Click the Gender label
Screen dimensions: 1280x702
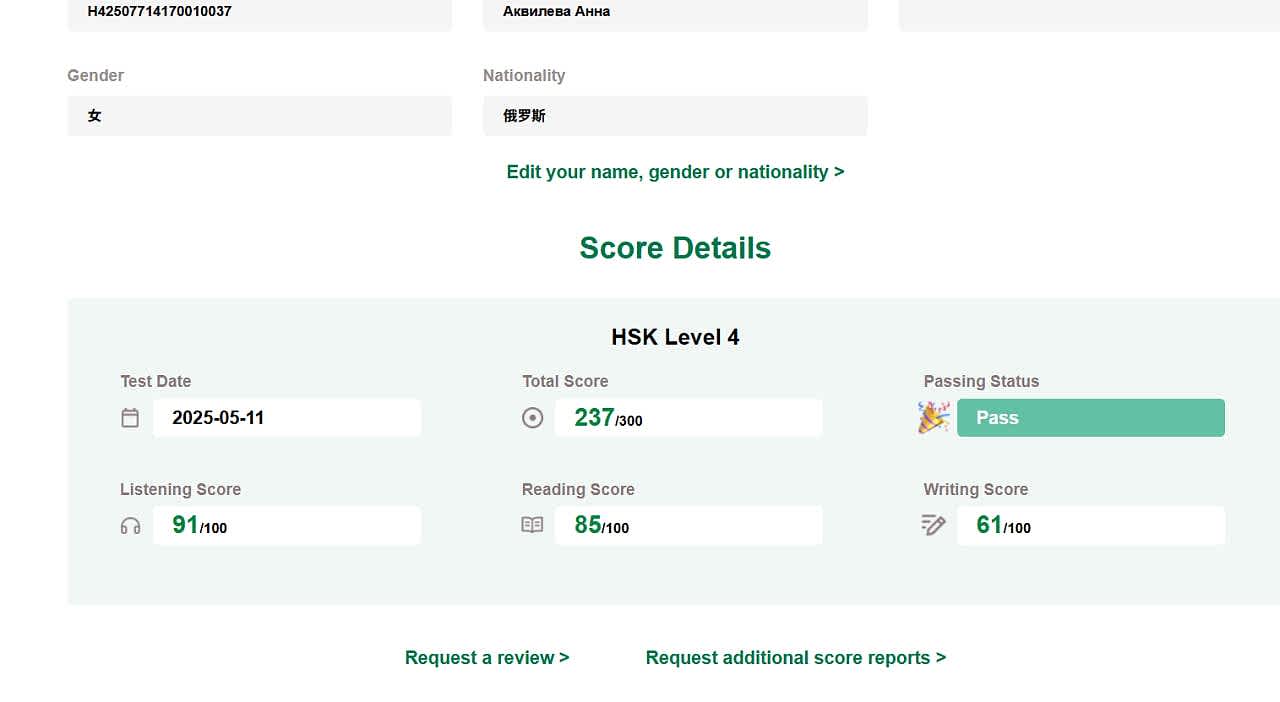(95, 76)
